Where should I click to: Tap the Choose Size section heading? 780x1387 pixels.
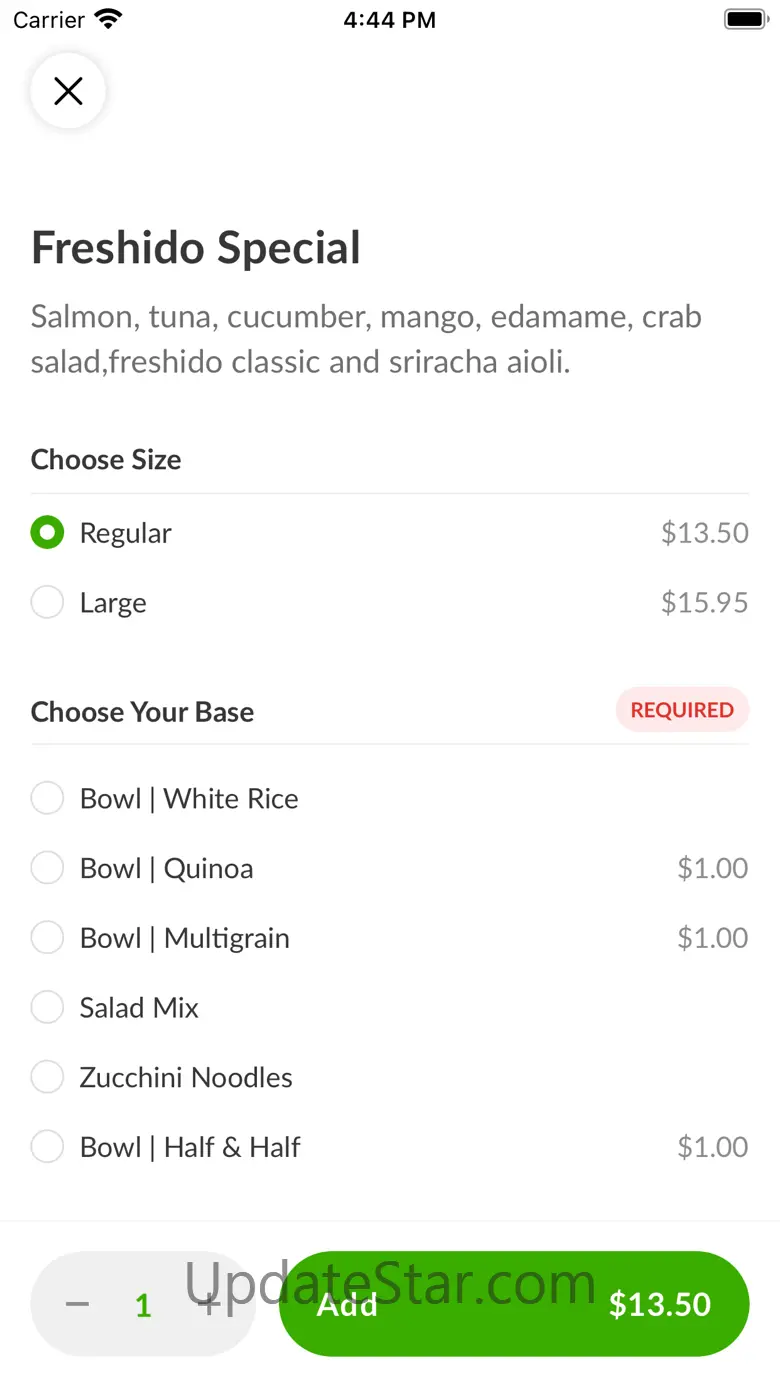pyautogui.click(x=106, y=460)
